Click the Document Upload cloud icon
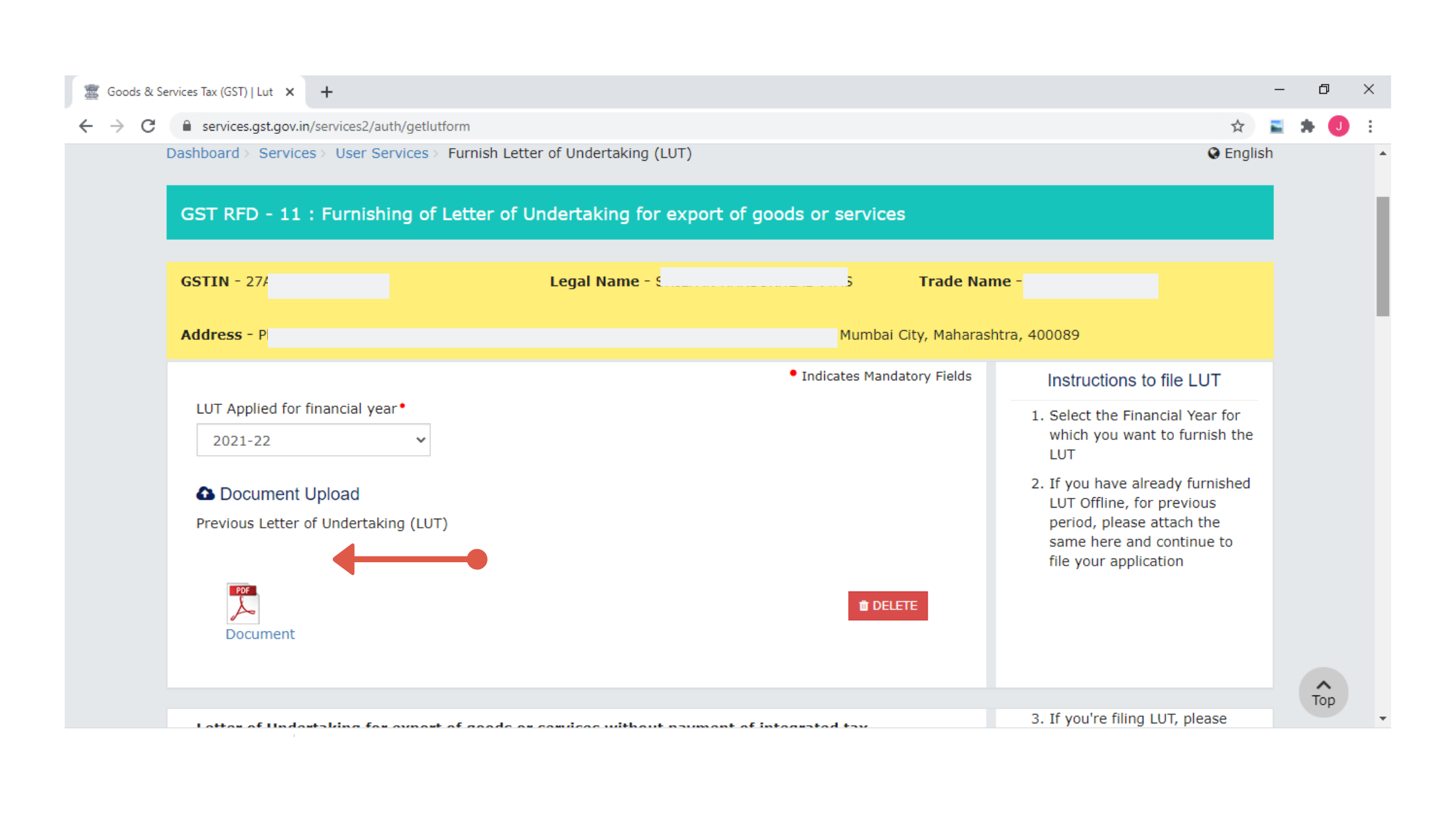 tap(205, 493)
